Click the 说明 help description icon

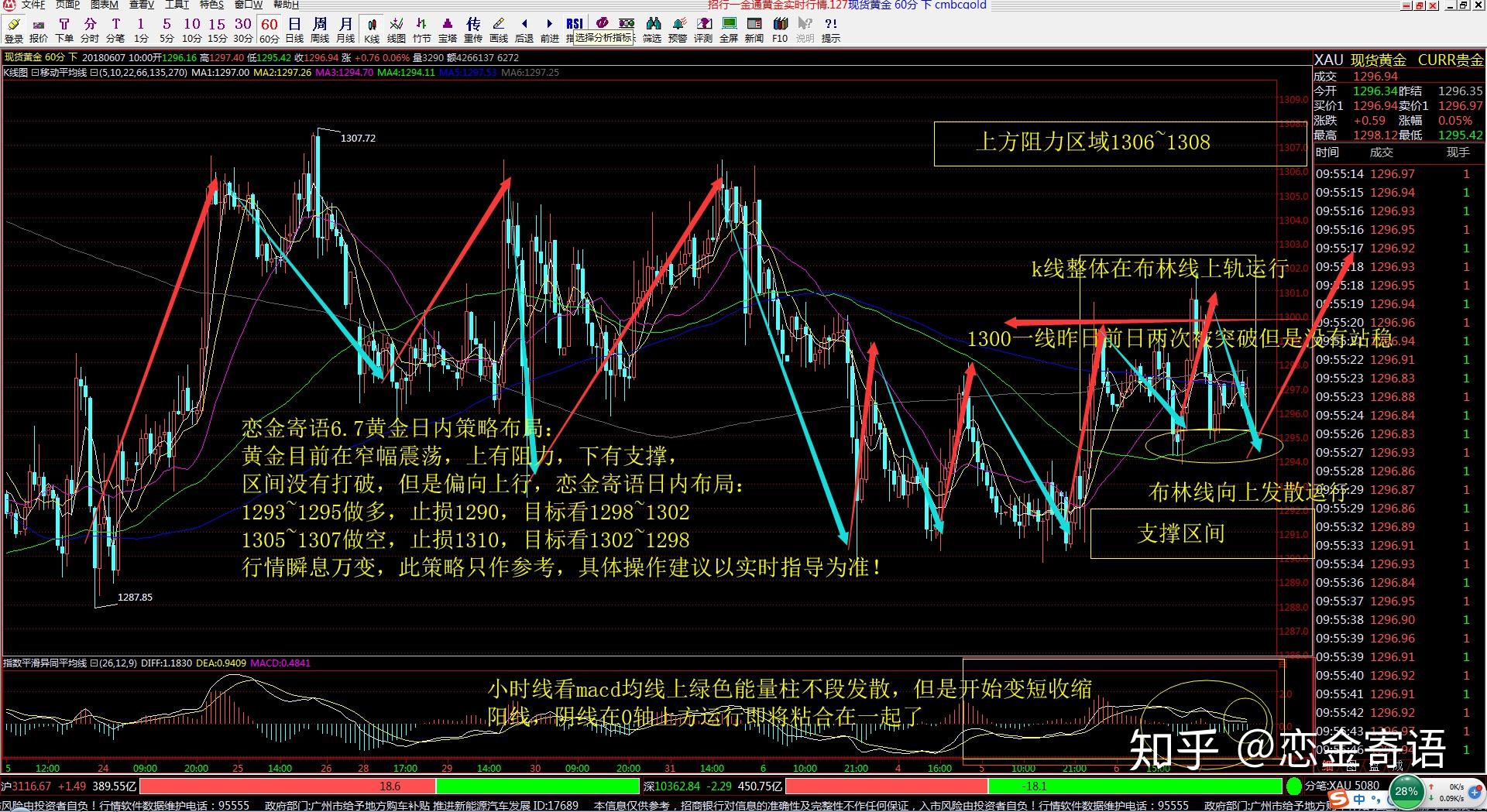pyautogui.click(x=805, y=30)
